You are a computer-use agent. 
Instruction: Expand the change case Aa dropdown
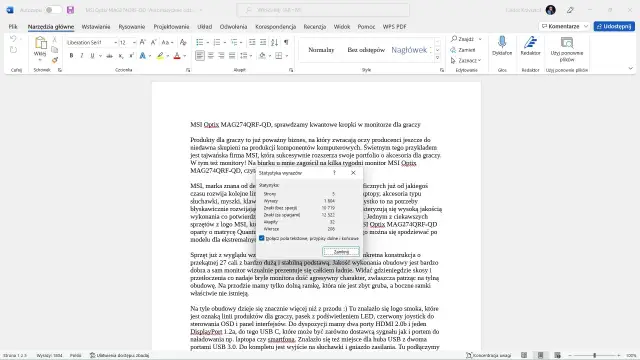point(172,42)
